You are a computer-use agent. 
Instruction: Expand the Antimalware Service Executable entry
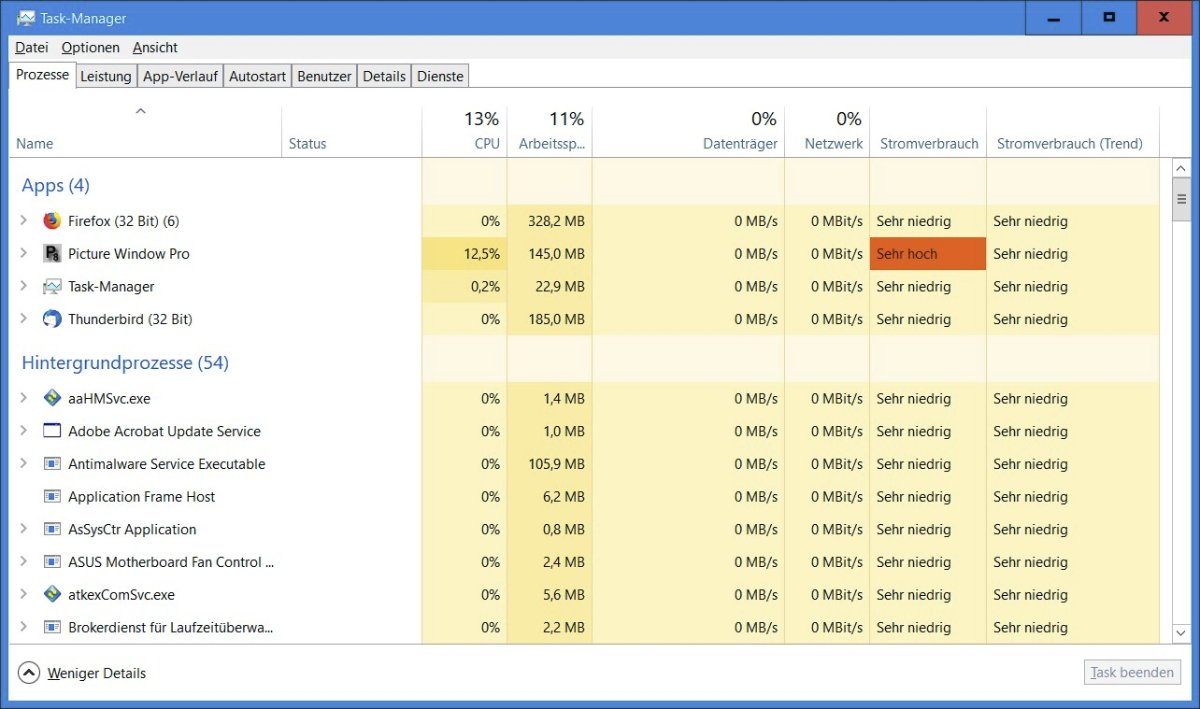tap(24, 464)
